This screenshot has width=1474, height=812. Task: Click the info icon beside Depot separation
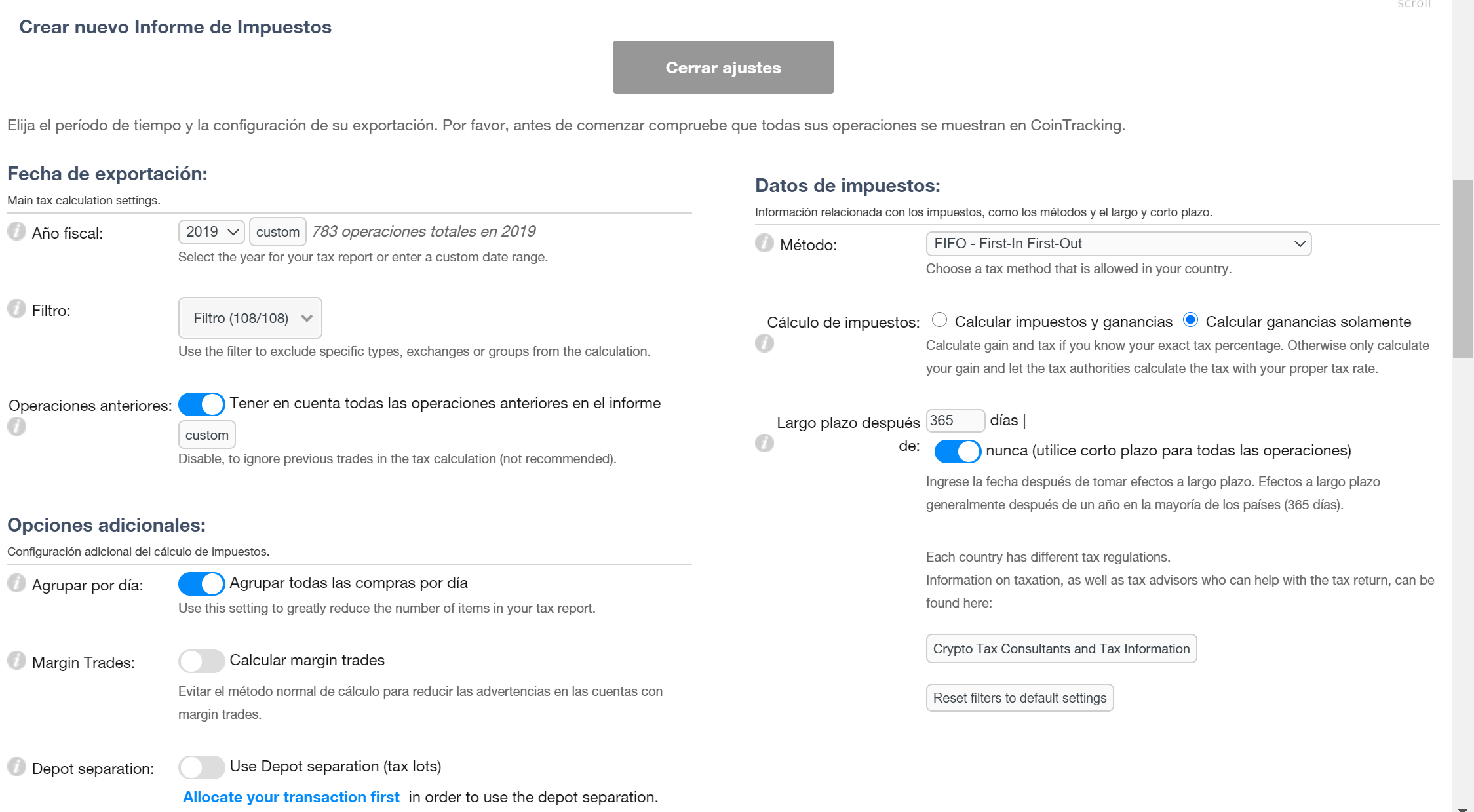(16, 767)
